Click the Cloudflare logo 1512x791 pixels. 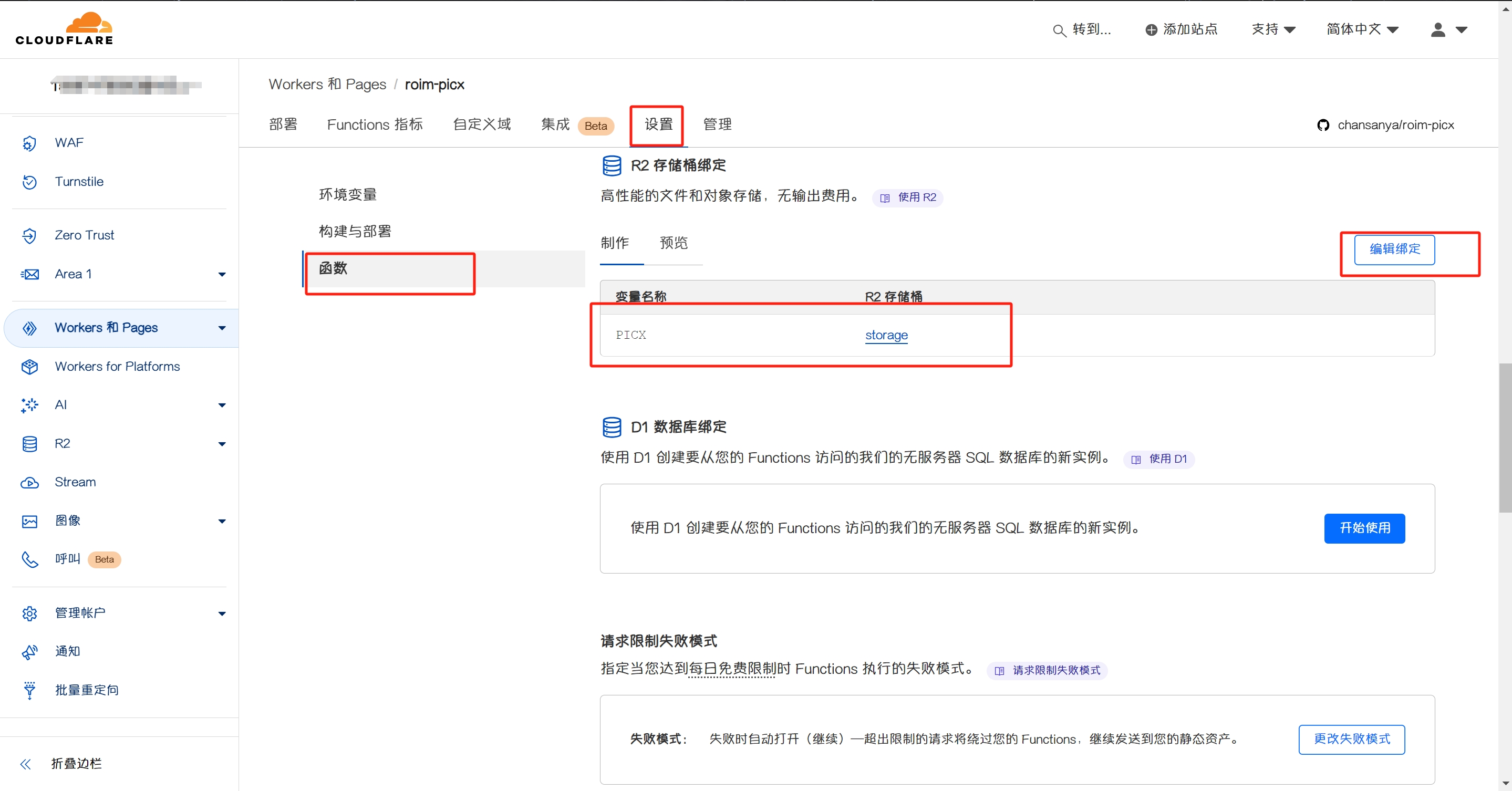click(64, 28)
